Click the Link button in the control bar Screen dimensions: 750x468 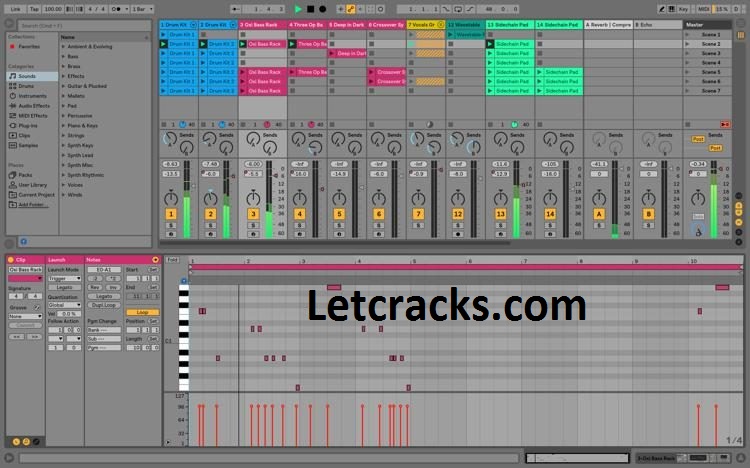[x=16, y=9]
